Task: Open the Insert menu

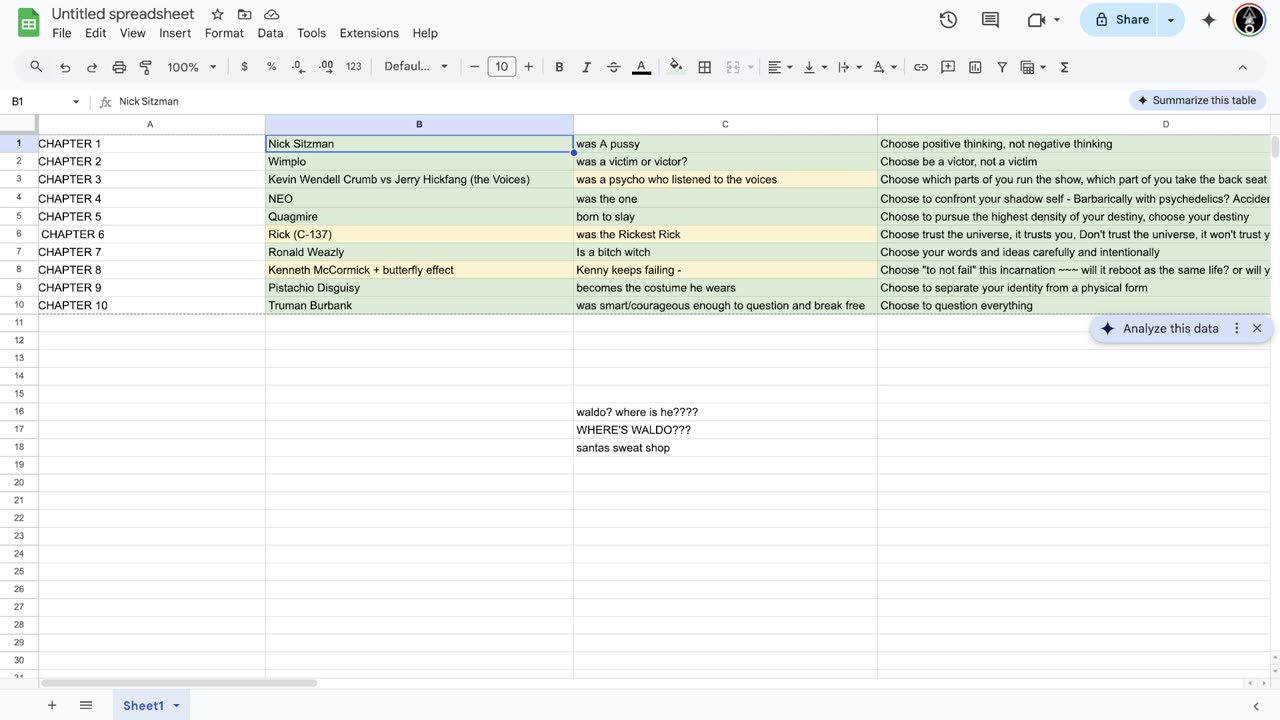Action: tap(175, 33)
